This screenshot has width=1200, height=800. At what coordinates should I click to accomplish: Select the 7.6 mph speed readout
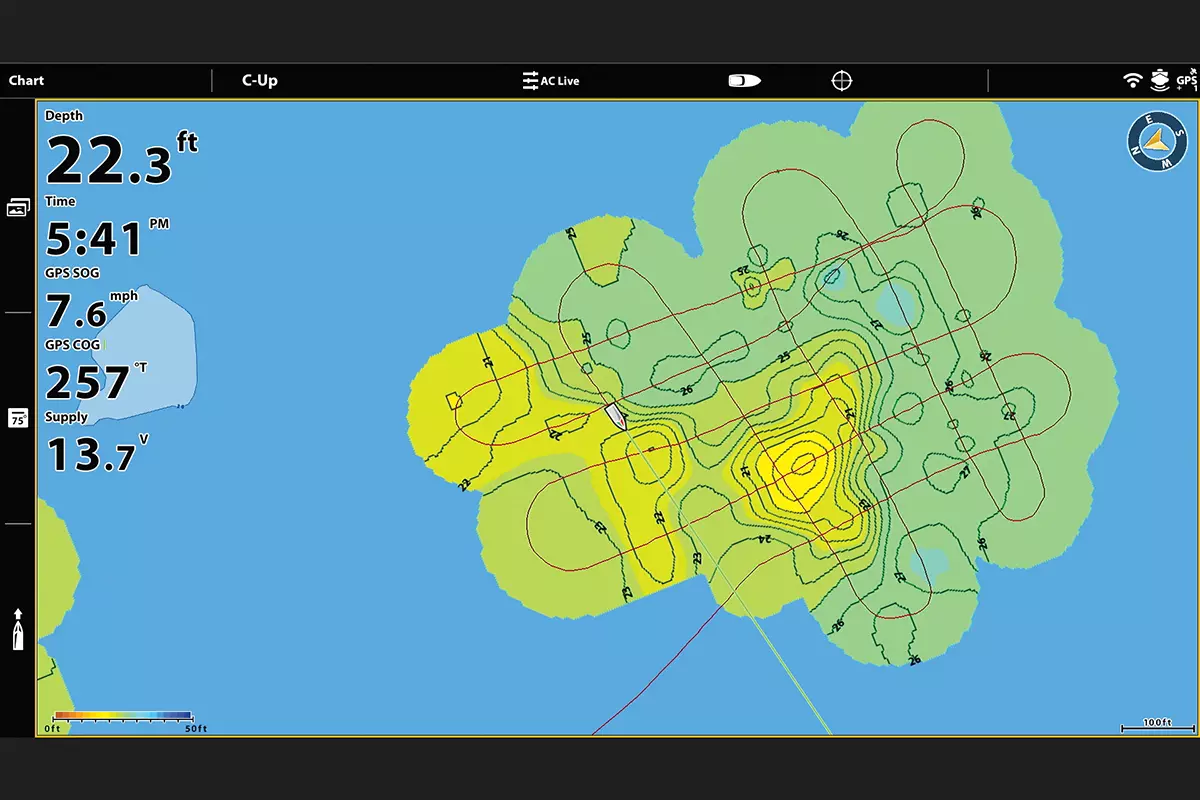91,309
